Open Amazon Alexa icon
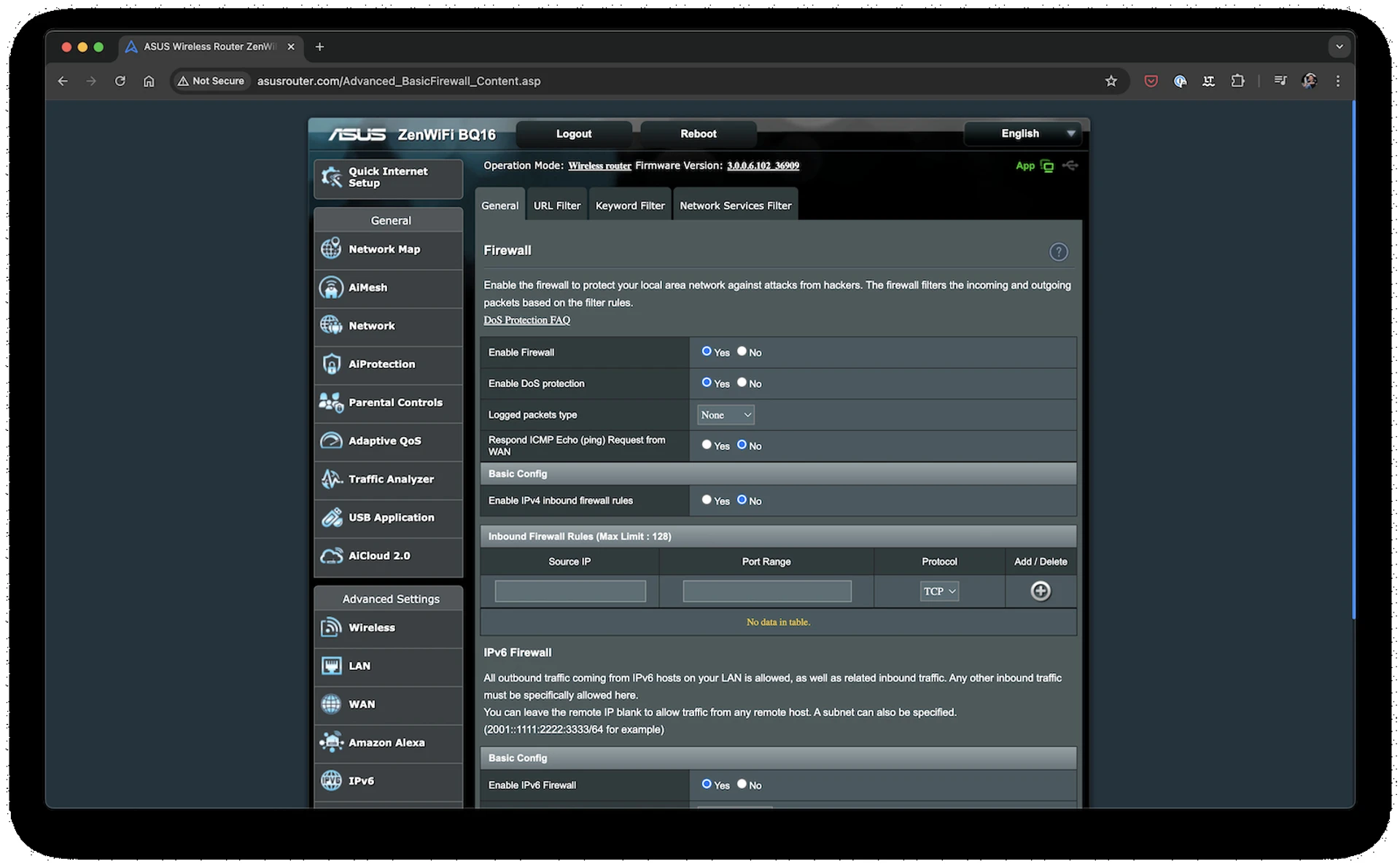The image size is (1400, 867). point(331,742)
